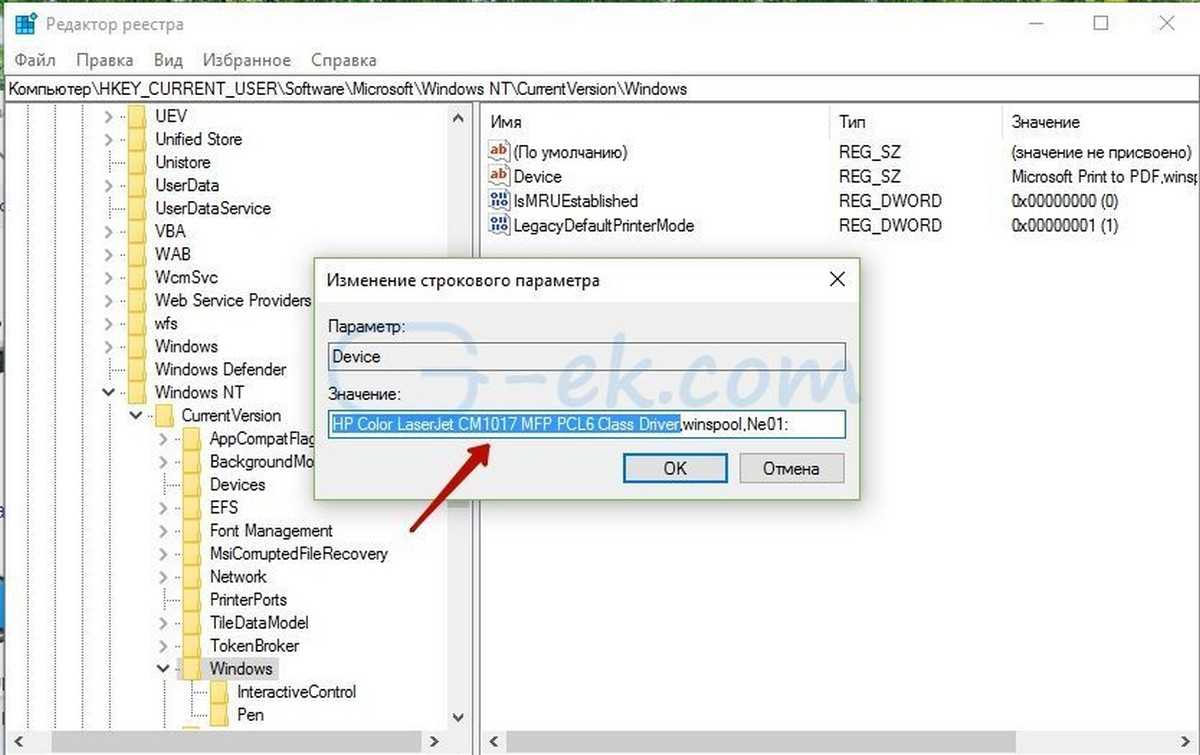1200x755 pixels.
Task: Expand the Font Management key
Action: [164, 531]
